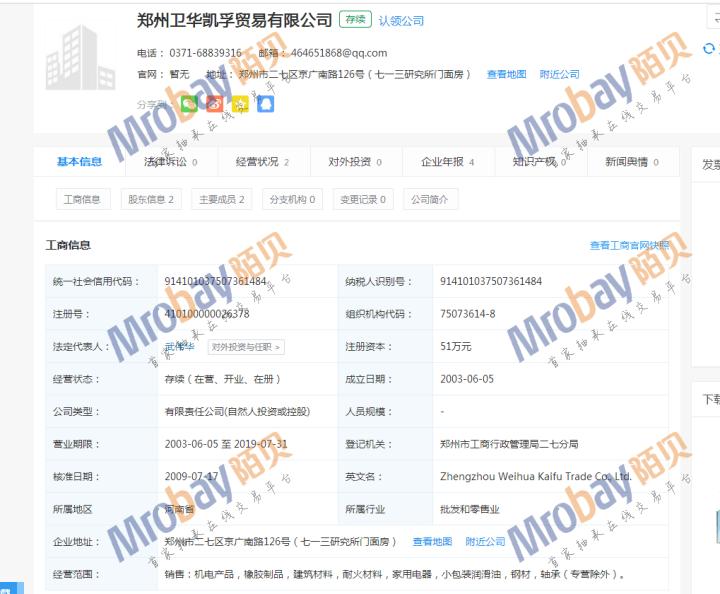Screen dimensions: 720x594
Task: Click 查看地图 link in header address
Action: click(x=506, y=74)
